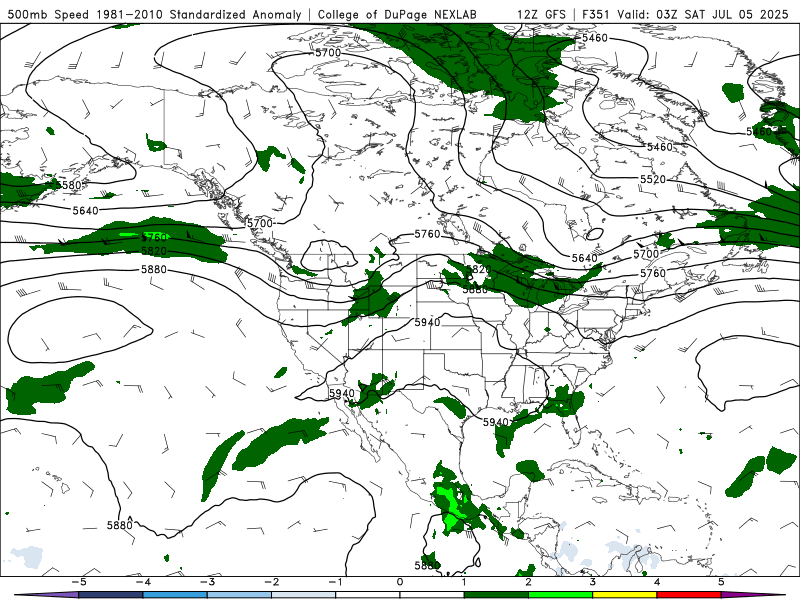Click the 5460 label beside the Arctic green area

click(595, 38)
